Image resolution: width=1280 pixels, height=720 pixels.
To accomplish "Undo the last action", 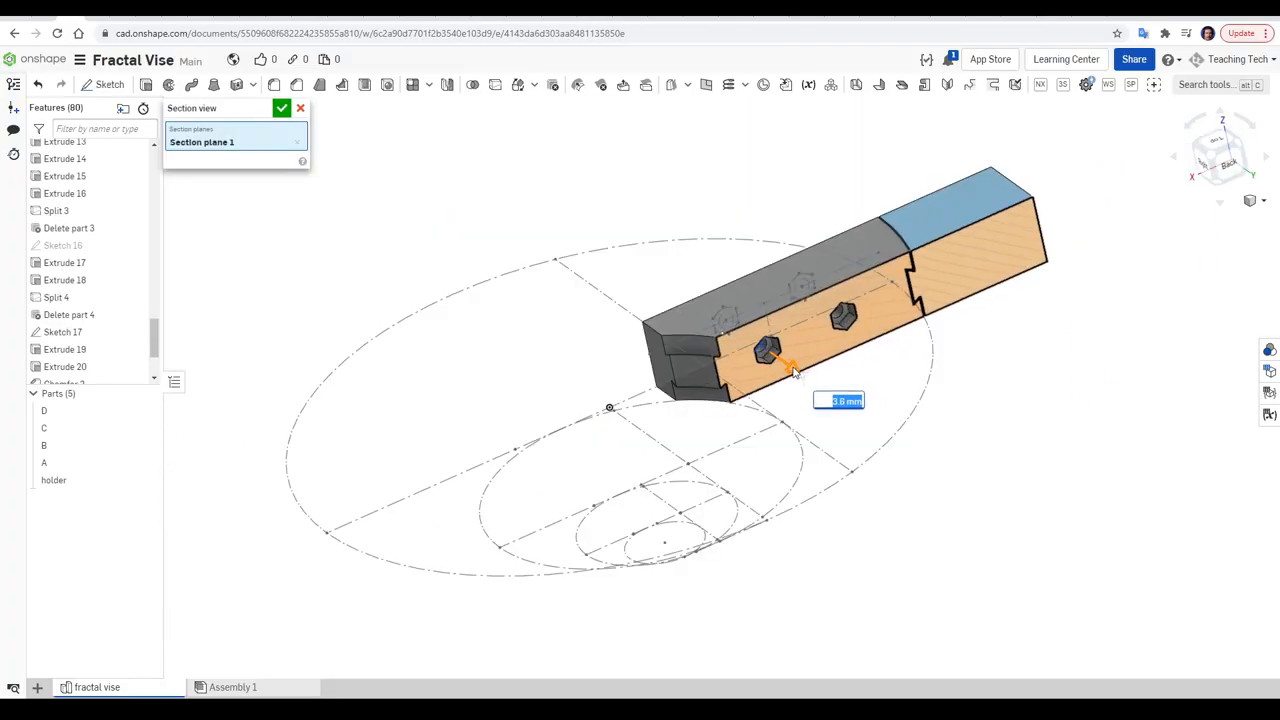I will point(38,85).
